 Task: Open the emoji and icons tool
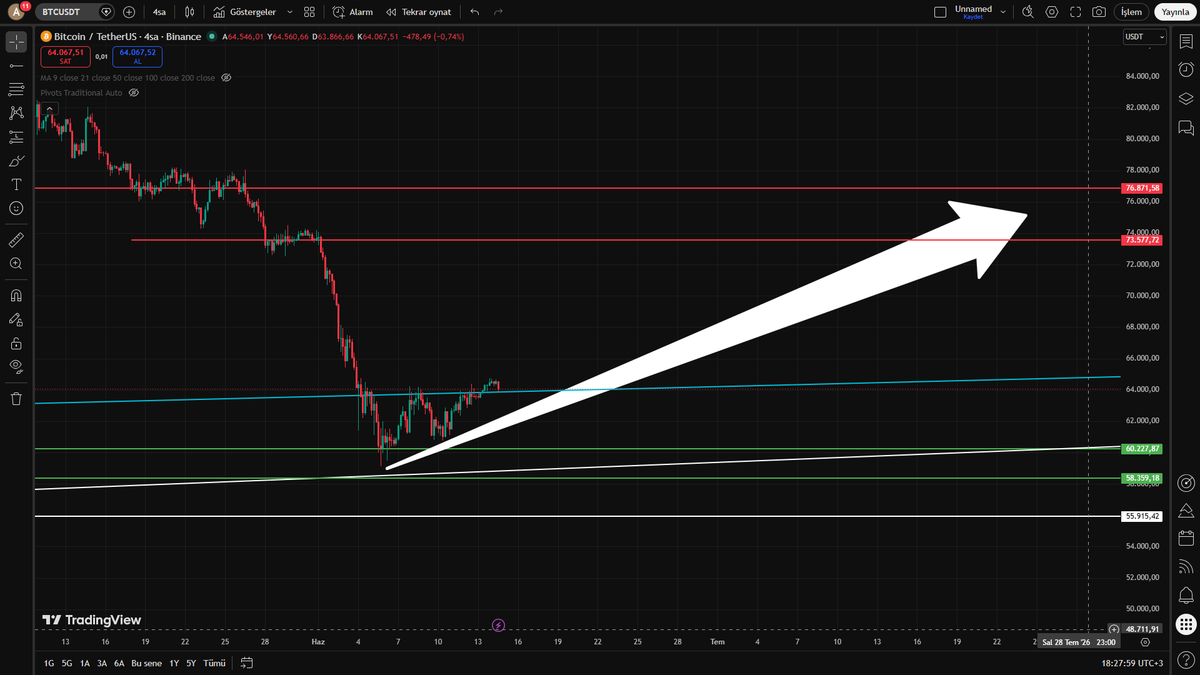pos(16,208)
